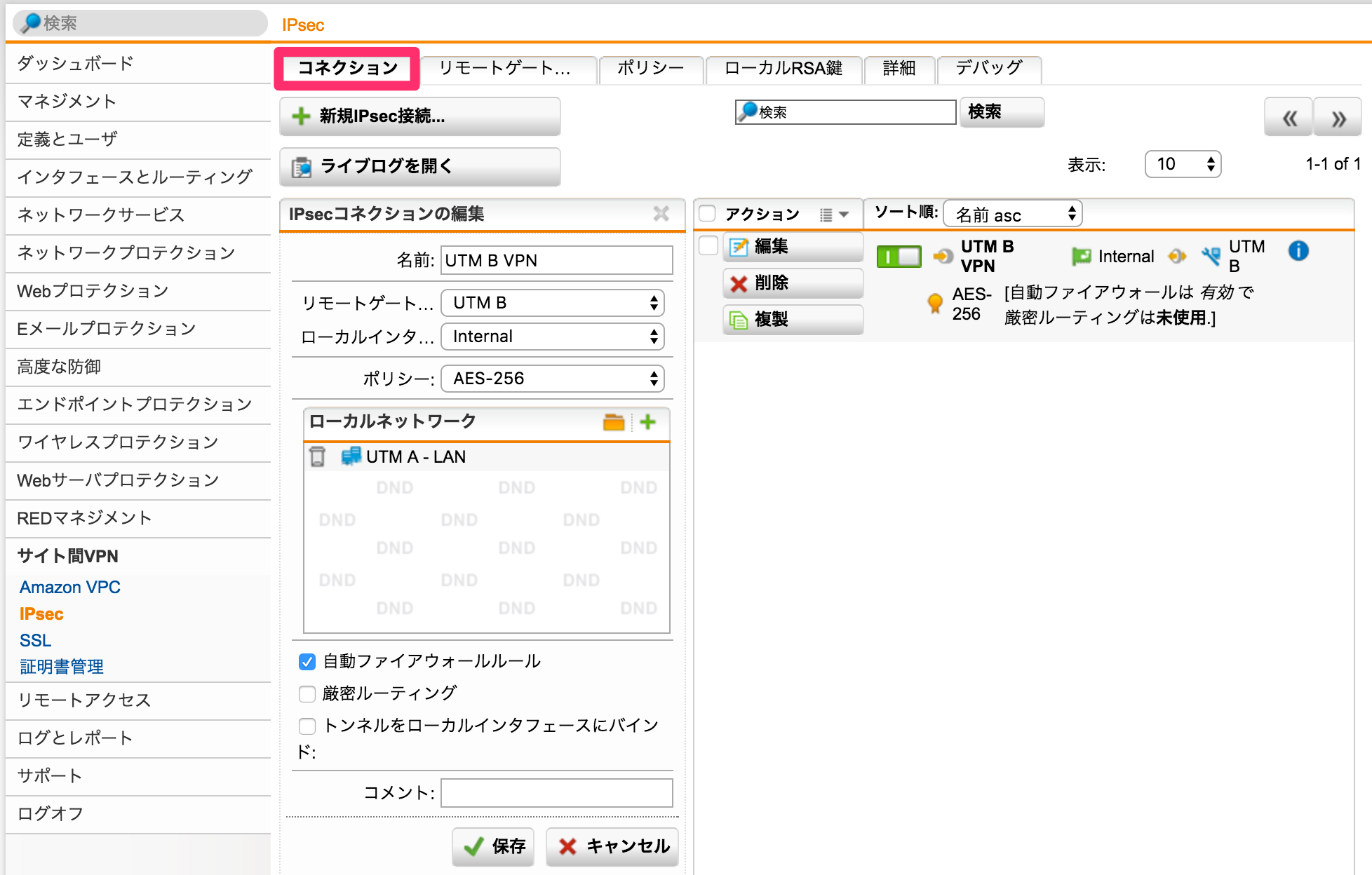
Task: Open Webプロテクション menu
Action: 138,291
